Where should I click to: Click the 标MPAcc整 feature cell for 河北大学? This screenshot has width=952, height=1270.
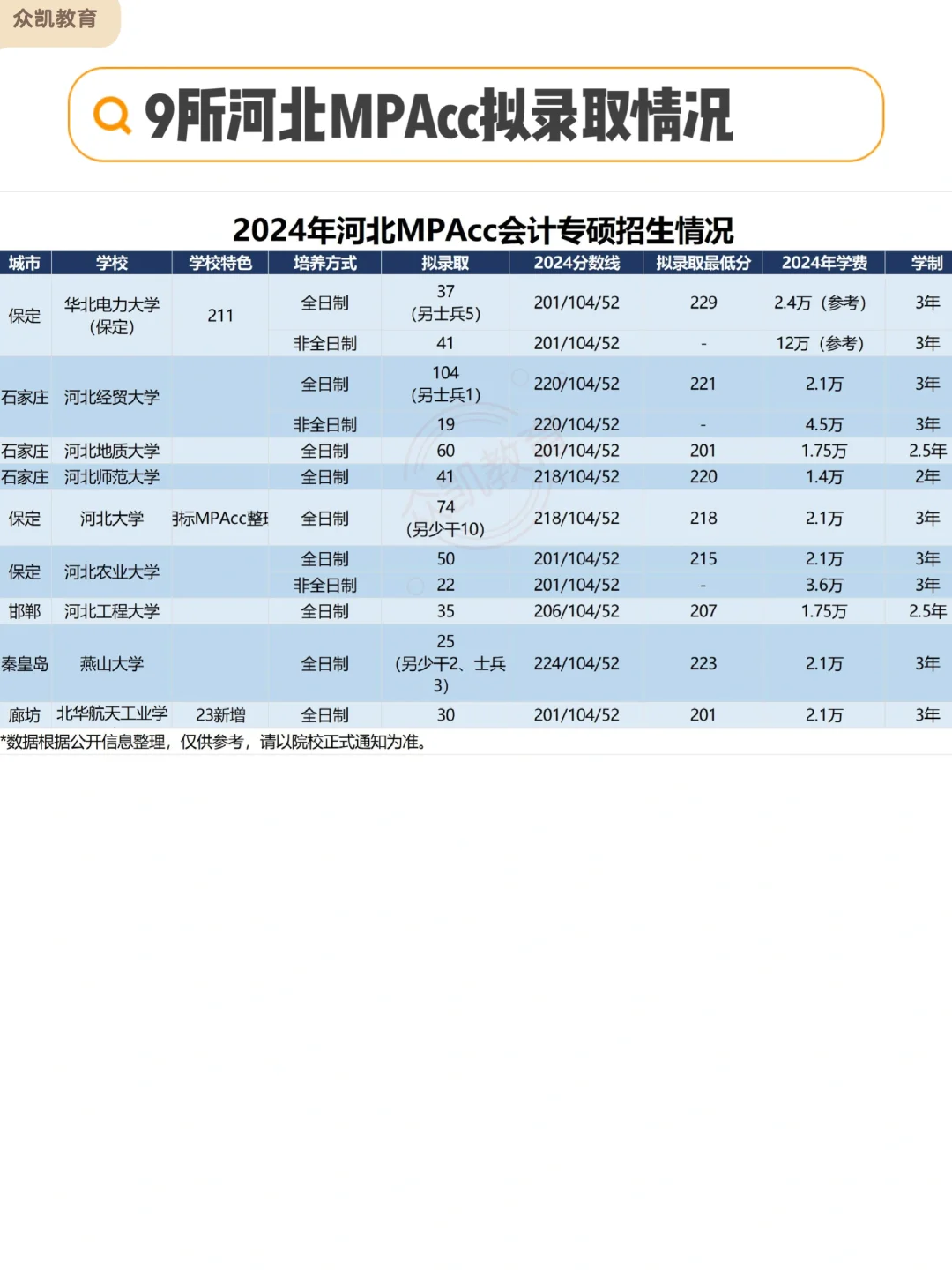pos(220,519)
